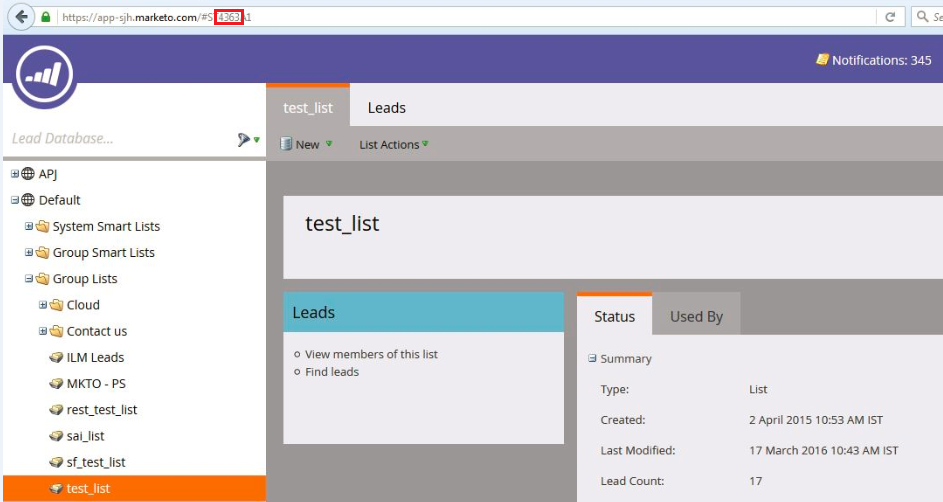Click the browser URL address bar
943x502 pixels.
[466, 17]
